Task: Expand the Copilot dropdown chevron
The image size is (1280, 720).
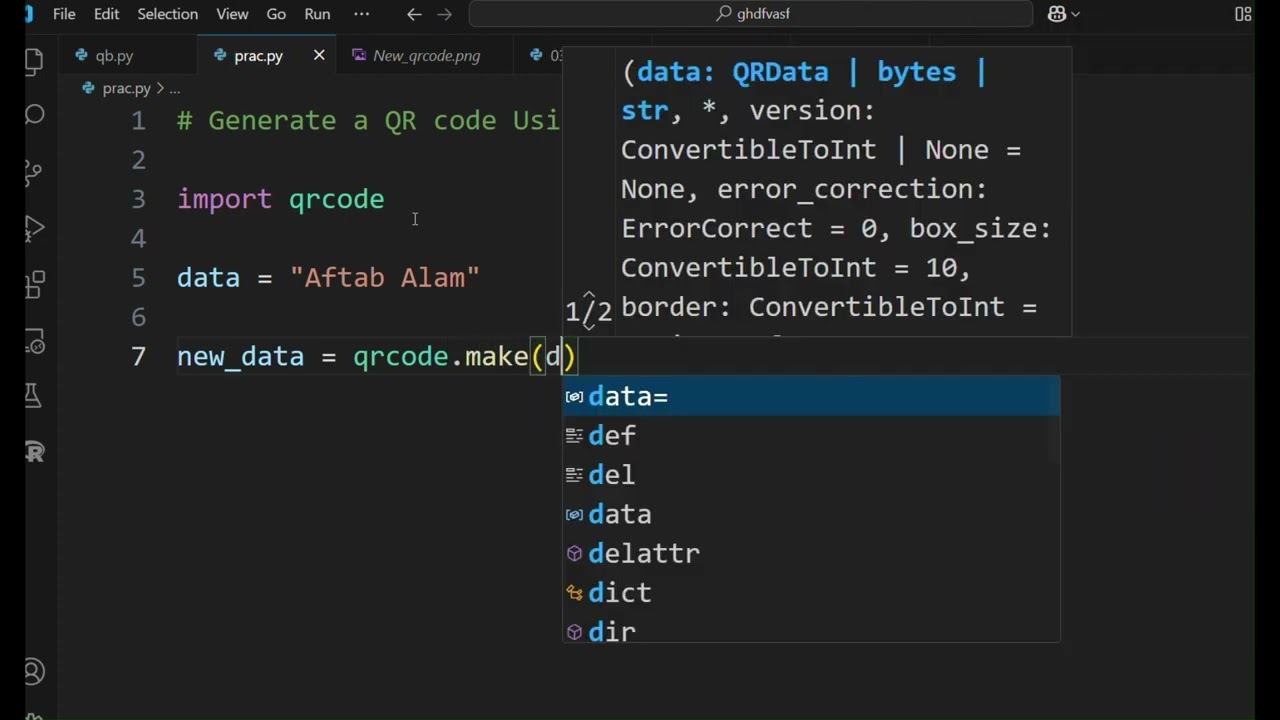Action: click(1076, 14)
